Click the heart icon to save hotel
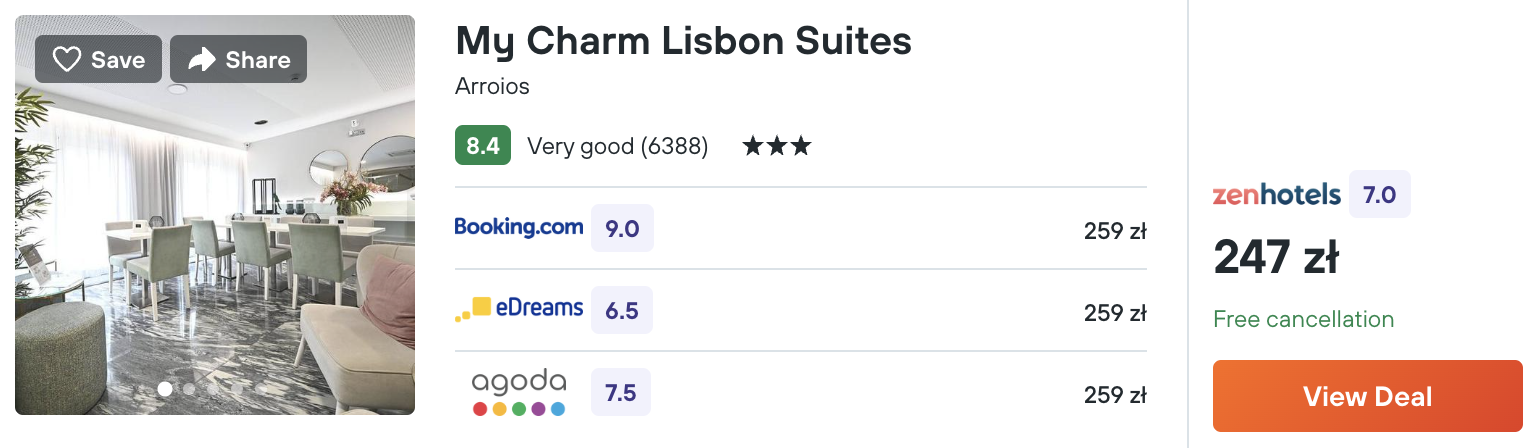This screenshot has width=1540, height=448. tap(66, 60)
